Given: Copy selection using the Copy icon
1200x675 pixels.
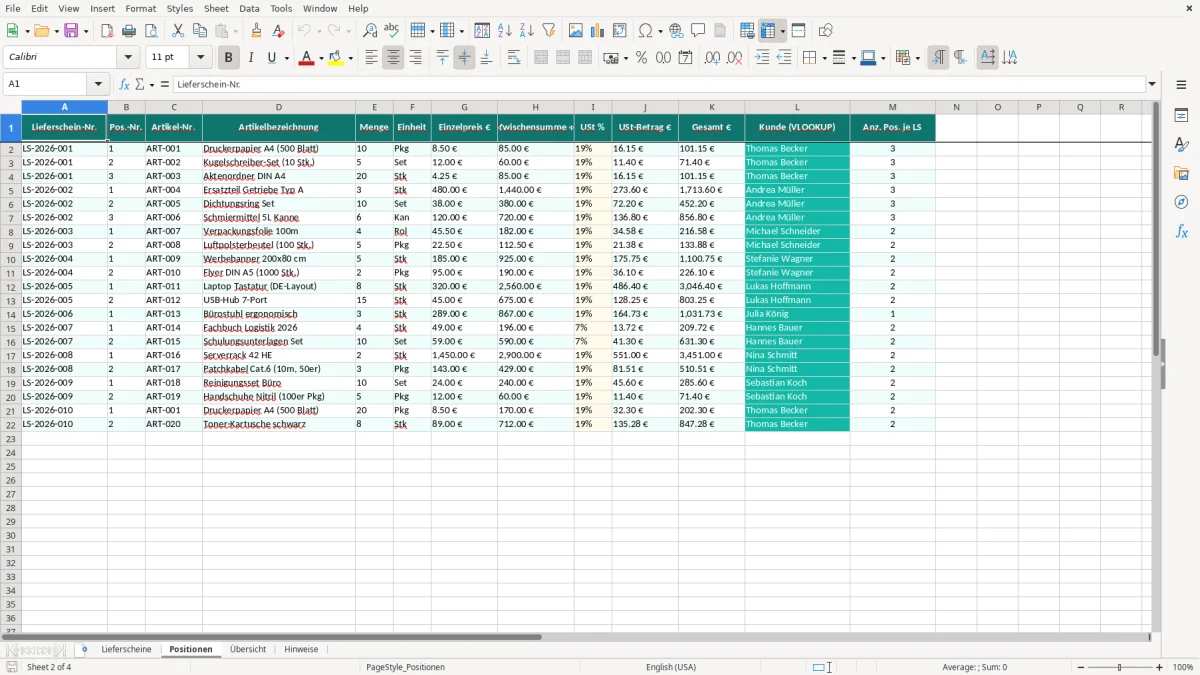Looking at the screenshot, I should [x=200, y=31].
